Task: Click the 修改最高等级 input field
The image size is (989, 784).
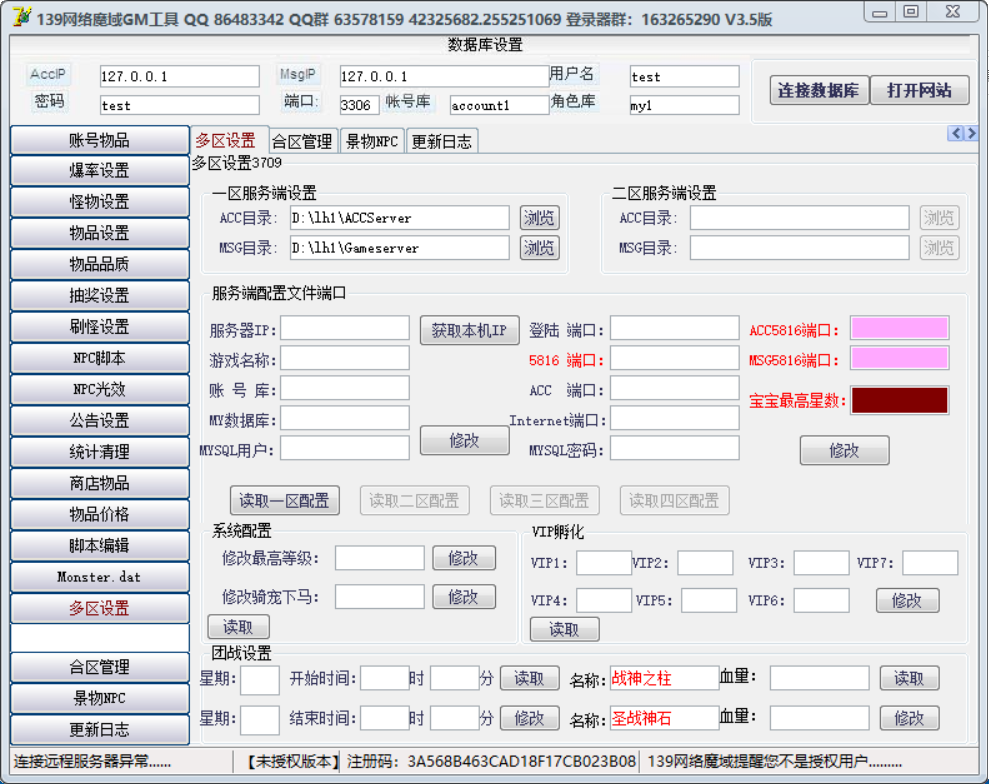Action: pyautogui.click(x=380, y=558)
